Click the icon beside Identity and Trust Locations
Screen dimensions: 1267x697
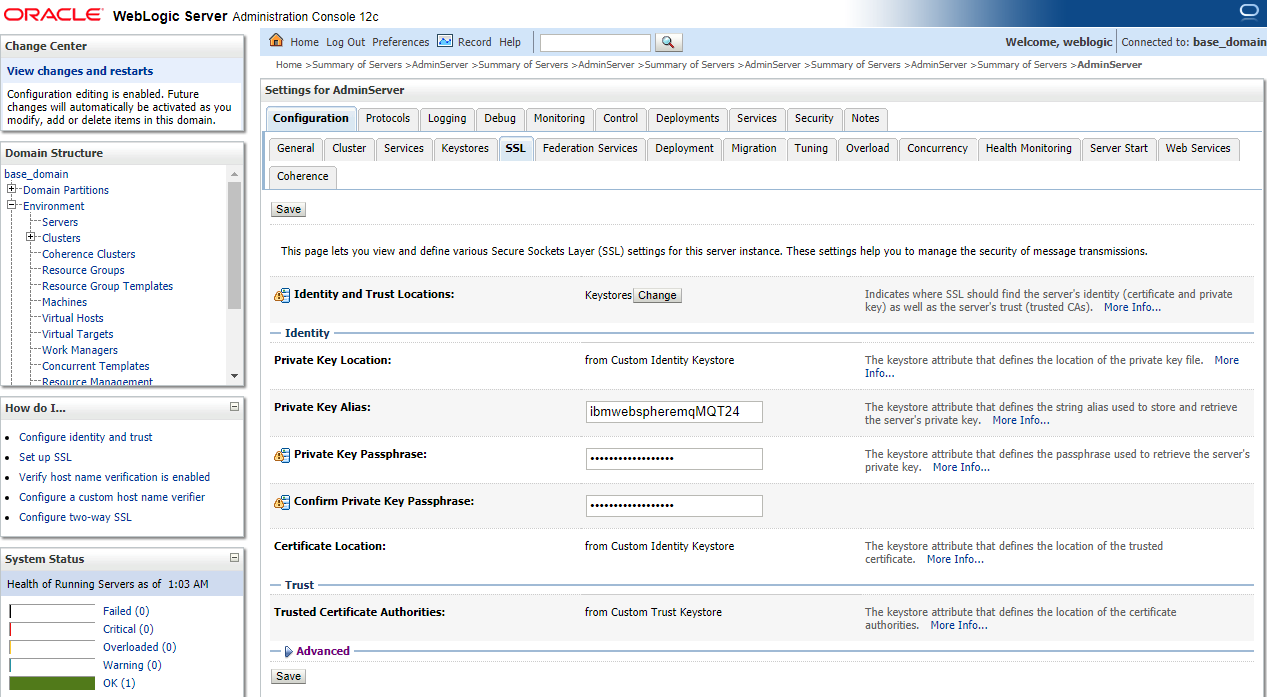282,295
